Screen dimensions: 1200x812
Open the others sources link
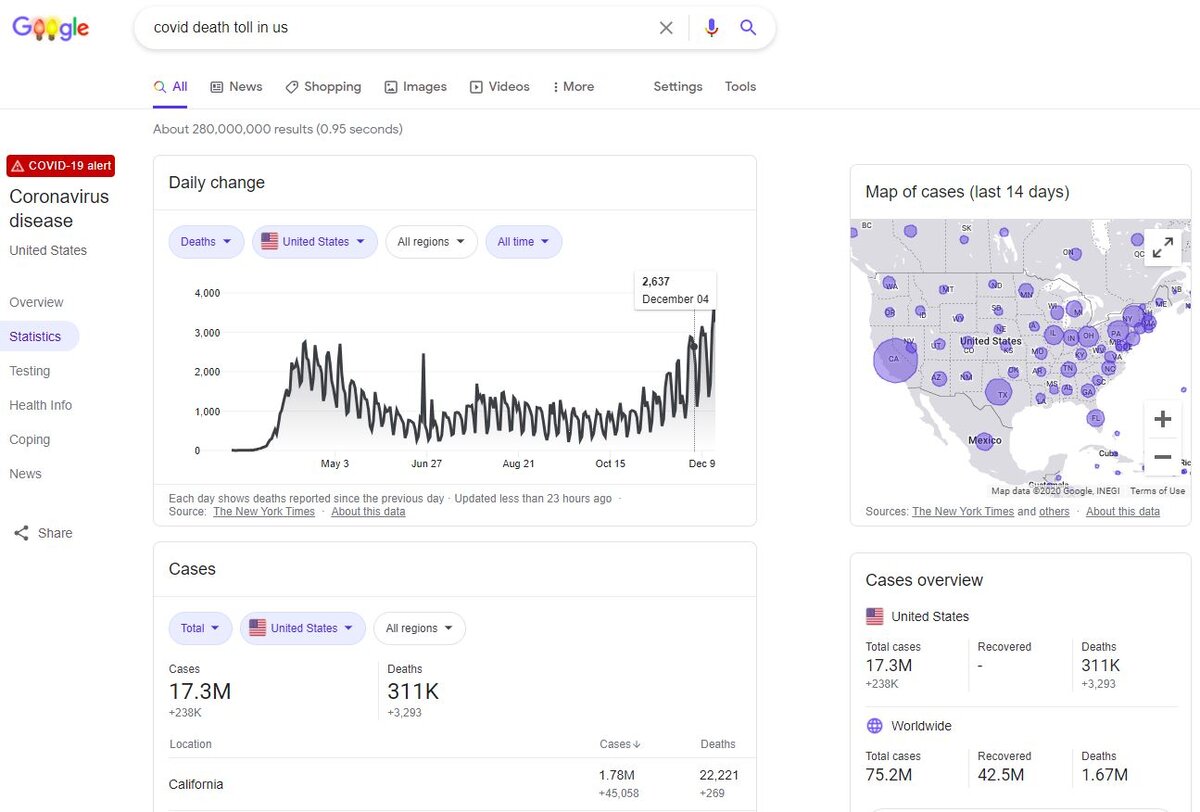[1054, 511]
